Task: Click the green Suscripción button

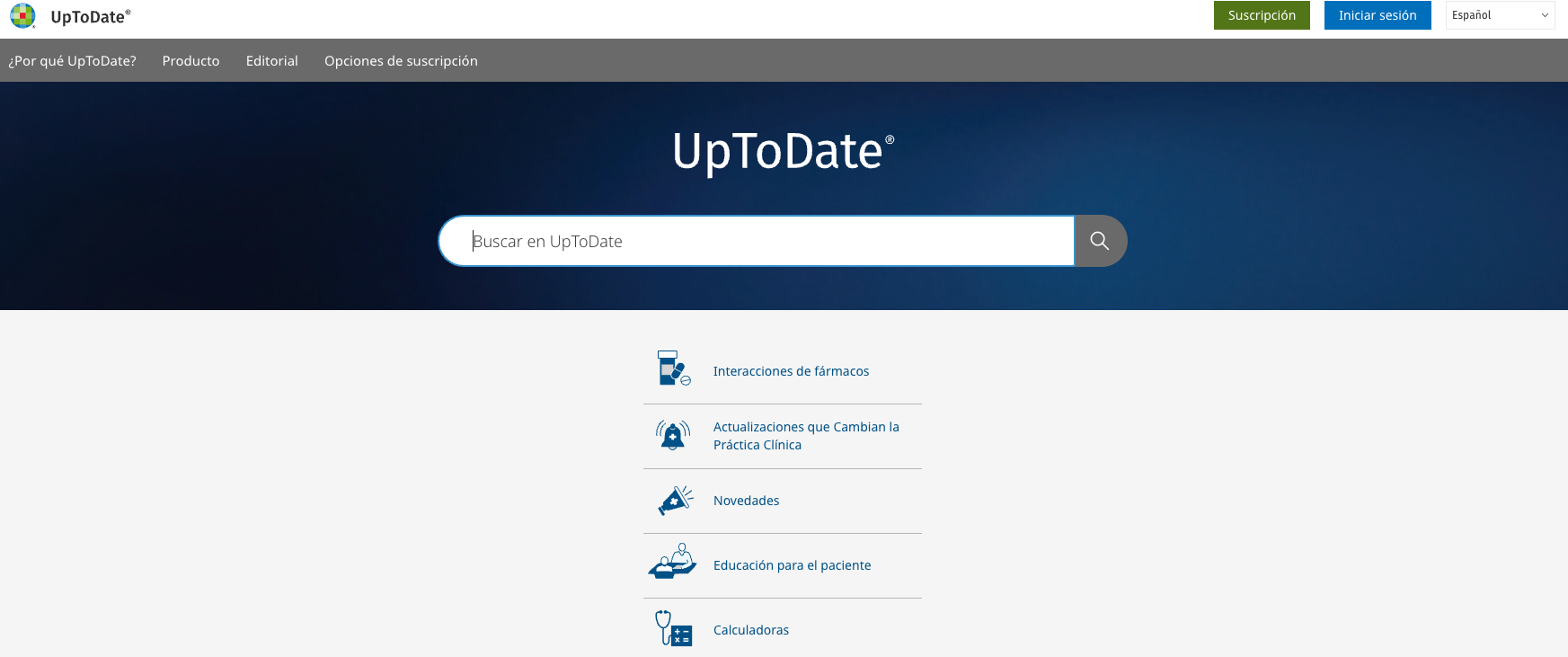Action: pos(1262,15)
